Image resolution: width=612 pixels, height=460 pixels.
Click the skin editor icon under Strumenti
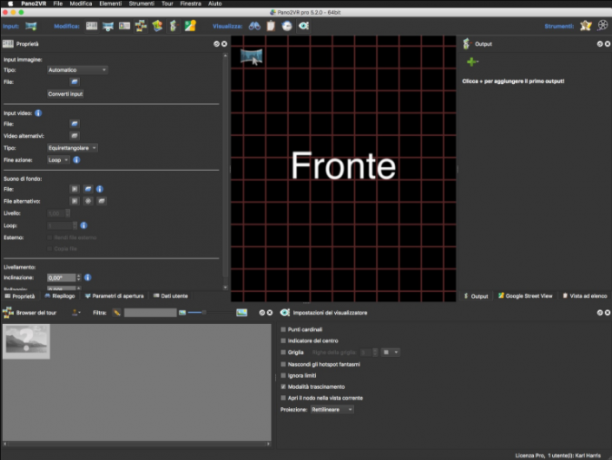(x=585, y=26)
